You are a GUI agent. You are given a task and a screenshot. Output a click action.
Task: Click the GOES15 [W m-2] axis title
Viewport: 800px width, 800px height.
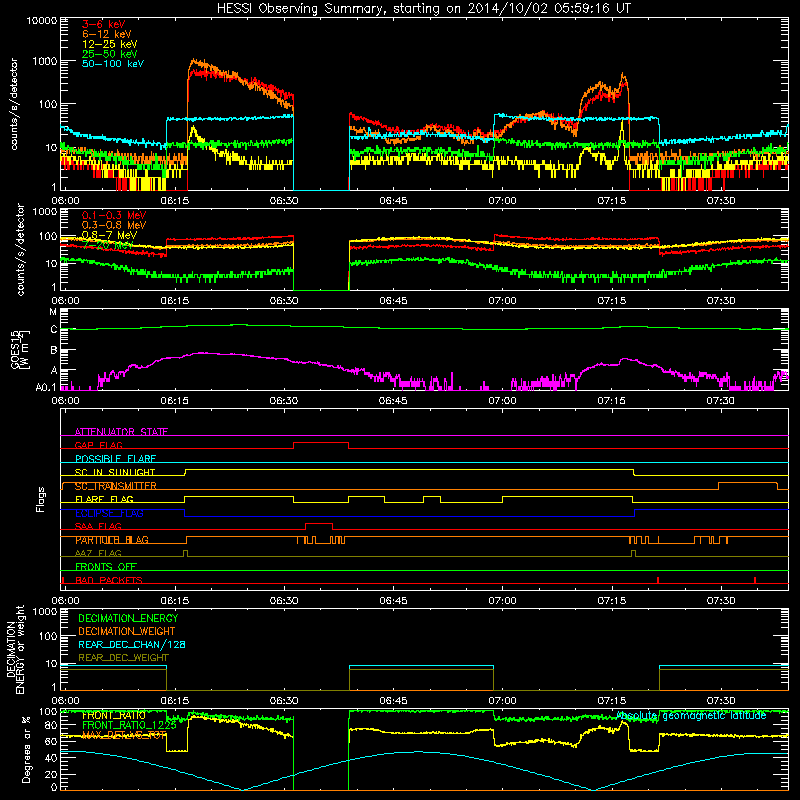[20, 350]
